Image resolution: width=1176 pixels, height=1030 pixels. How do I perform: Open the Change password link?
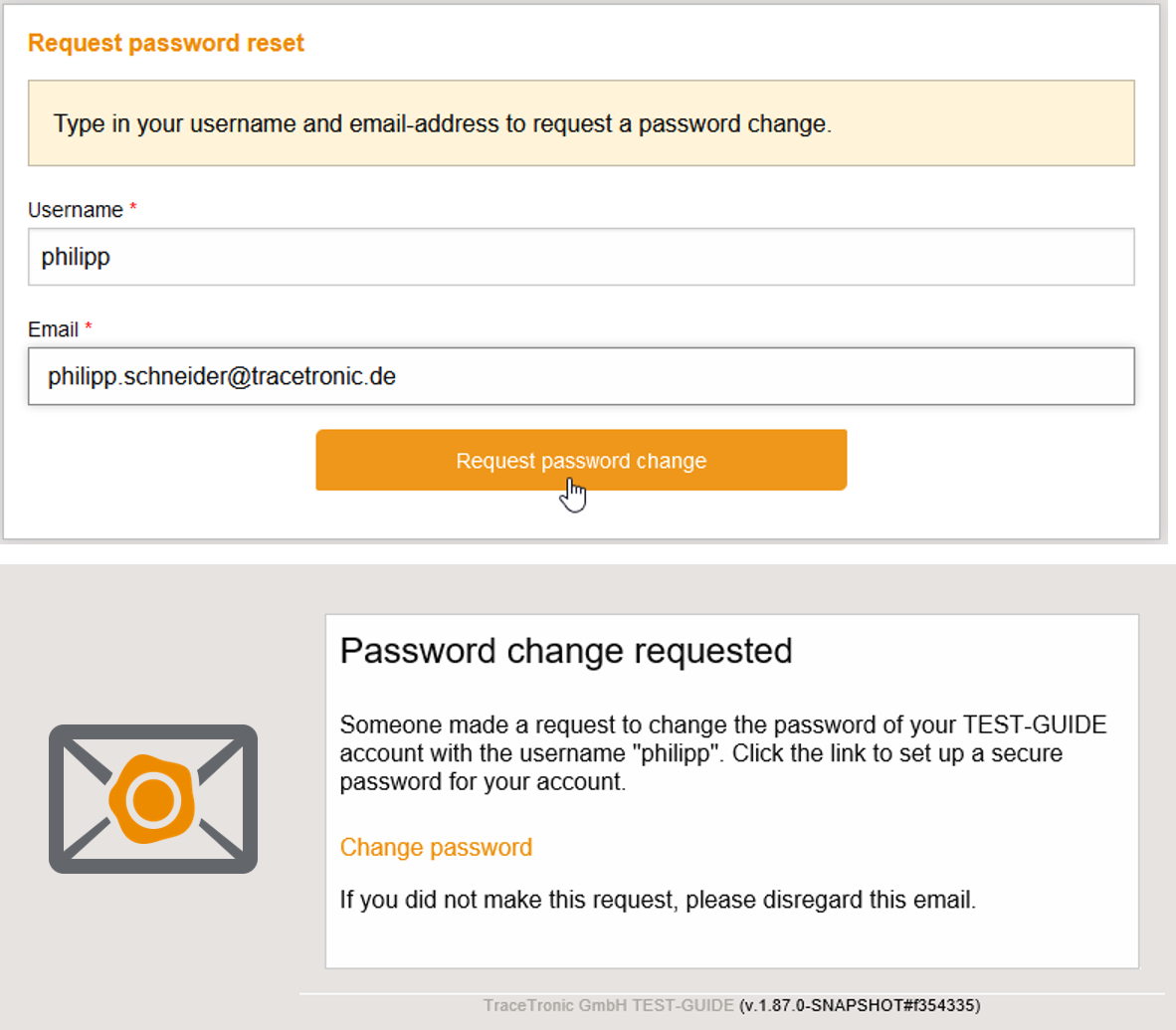[436, 847]
